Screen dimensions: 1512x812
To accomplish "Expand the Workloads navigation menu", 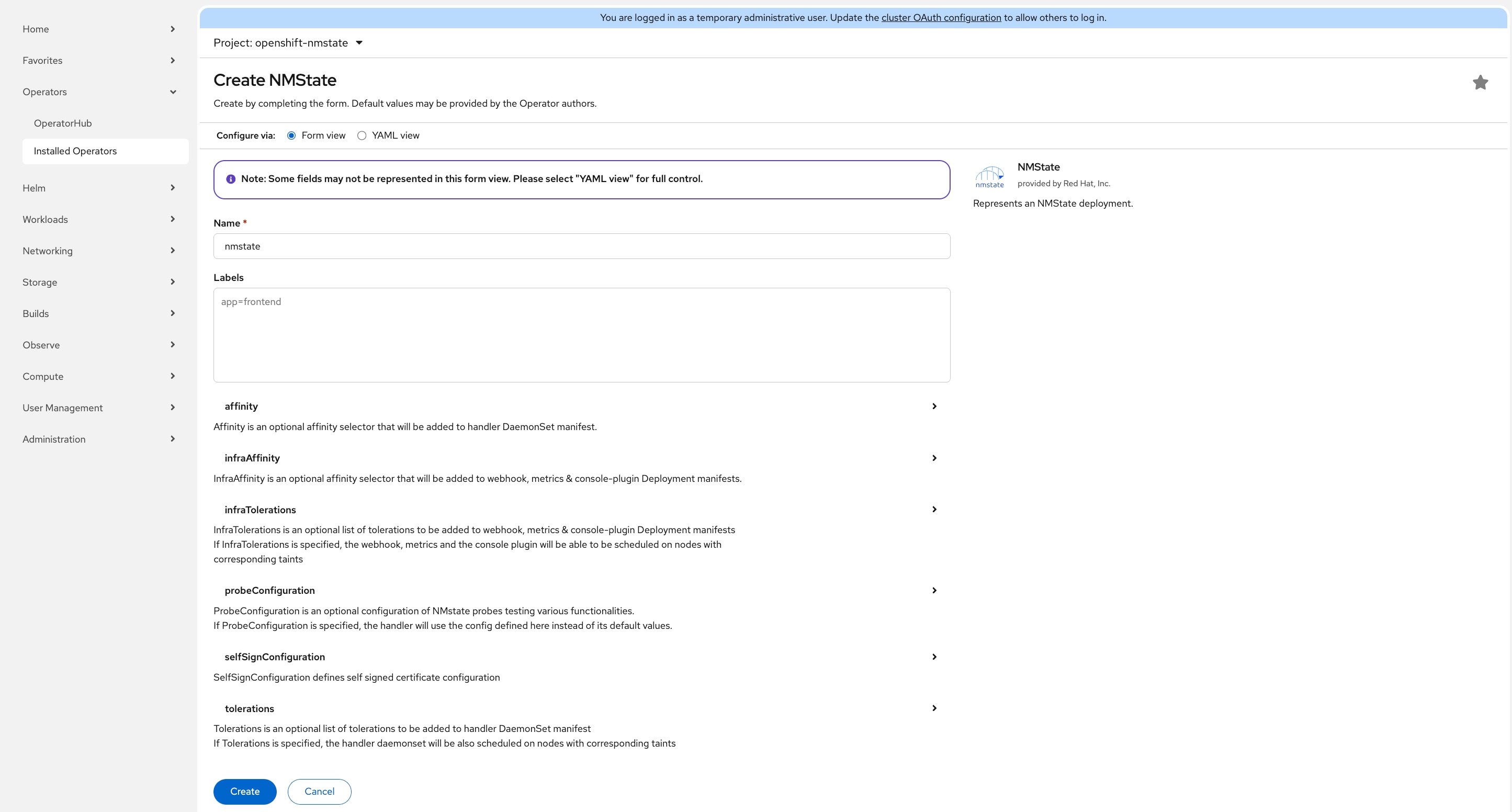I will click(x=98, y=220).
